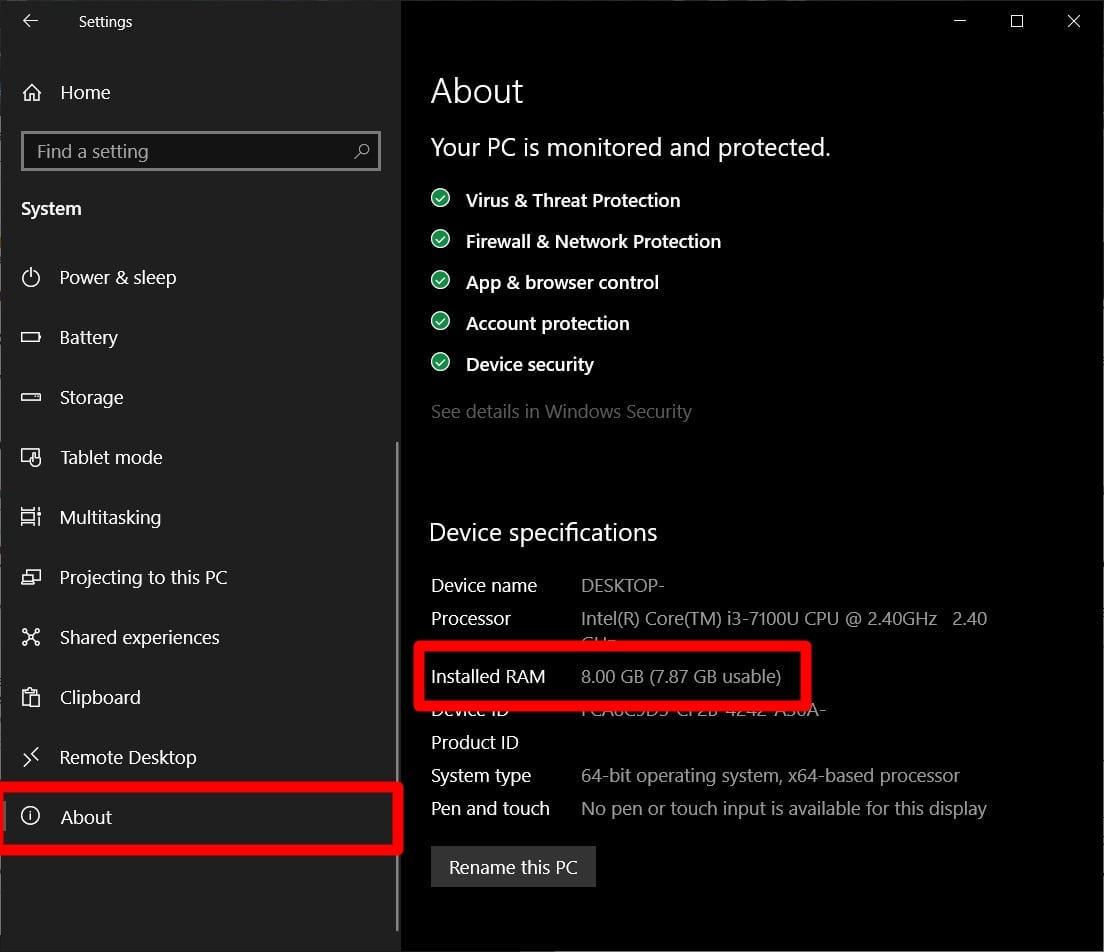Select Tablet mode in sidebar

[x=200, y=458]
